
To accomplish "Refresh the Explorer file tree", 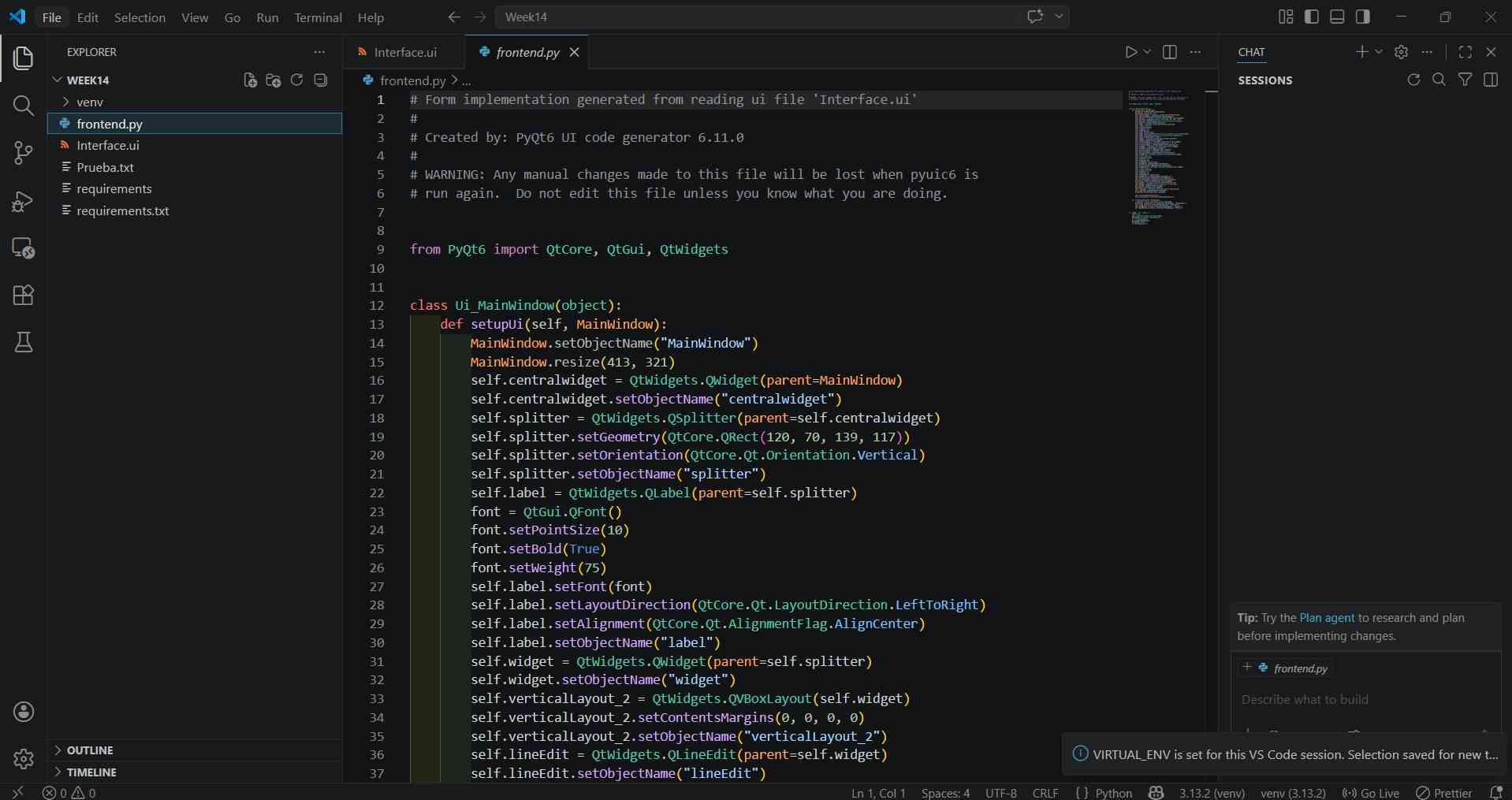I will 297,80.
